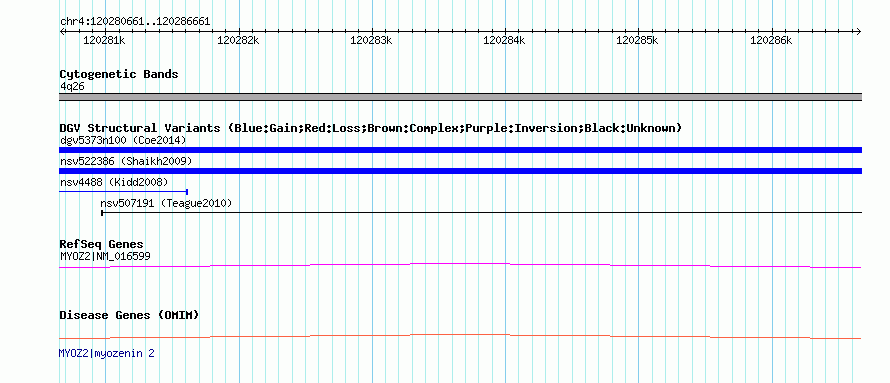The image size is (890, 383).
Task: Click the blue nsv522386 gain bar
Action: tap(460, 171)
